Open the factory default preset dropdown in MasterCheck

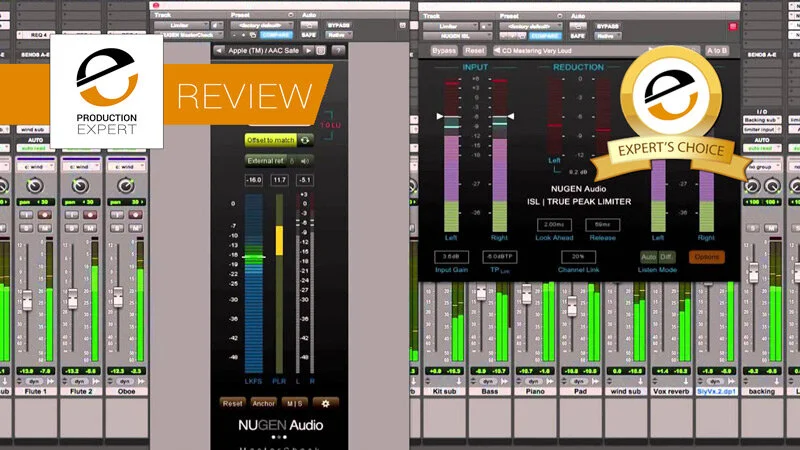pyautogui.click(x=262, y=26)
